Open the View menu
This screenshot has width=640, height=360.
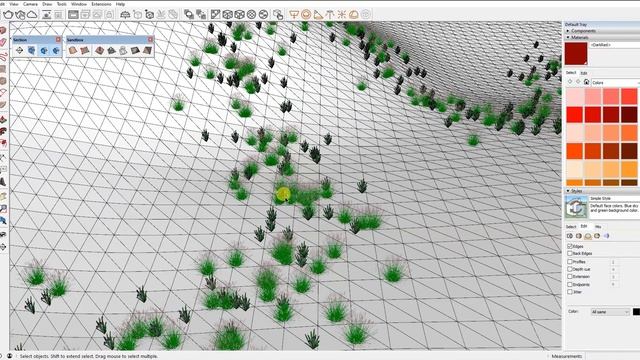(x=14, y=4)
